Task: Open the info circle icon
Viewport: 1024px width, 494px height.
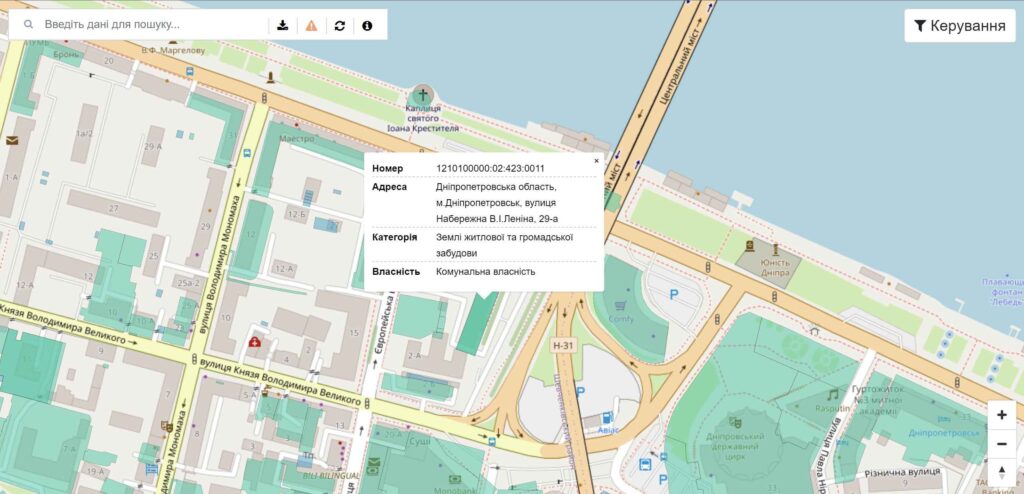Action: click(367, 25)
